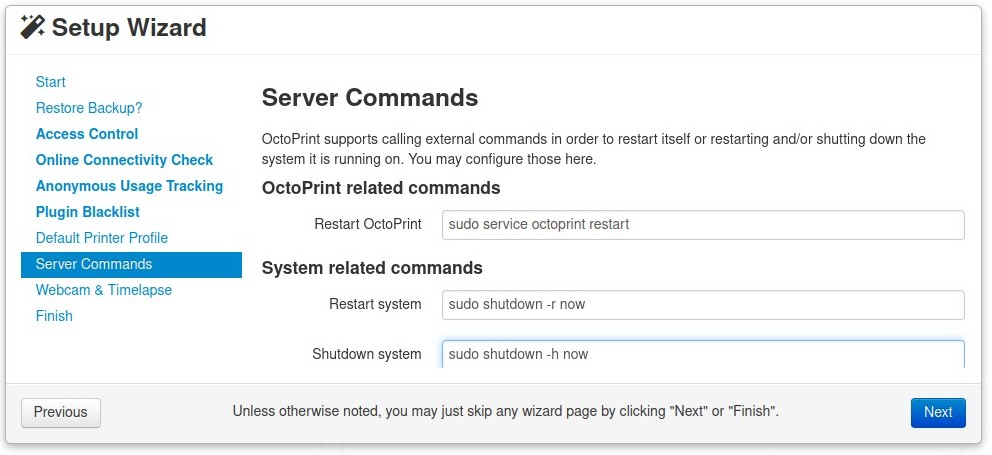Navigate to the Plugin Blacklist step
Viewport: 992px width, 455px height.
[x=88, y=212]
